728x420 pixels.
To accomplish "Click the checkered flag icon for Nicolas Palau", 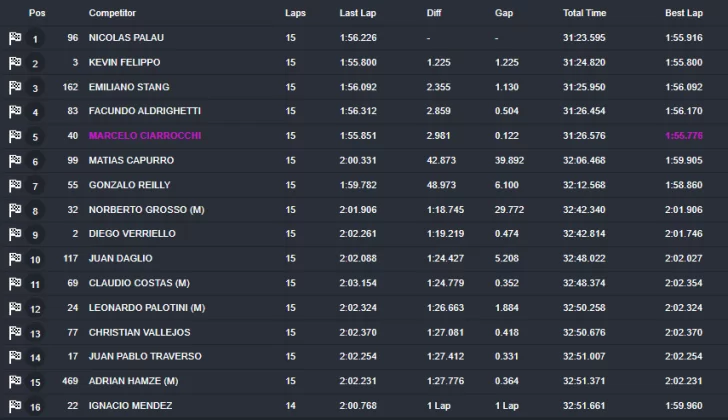I will click(x=15, y=38).
